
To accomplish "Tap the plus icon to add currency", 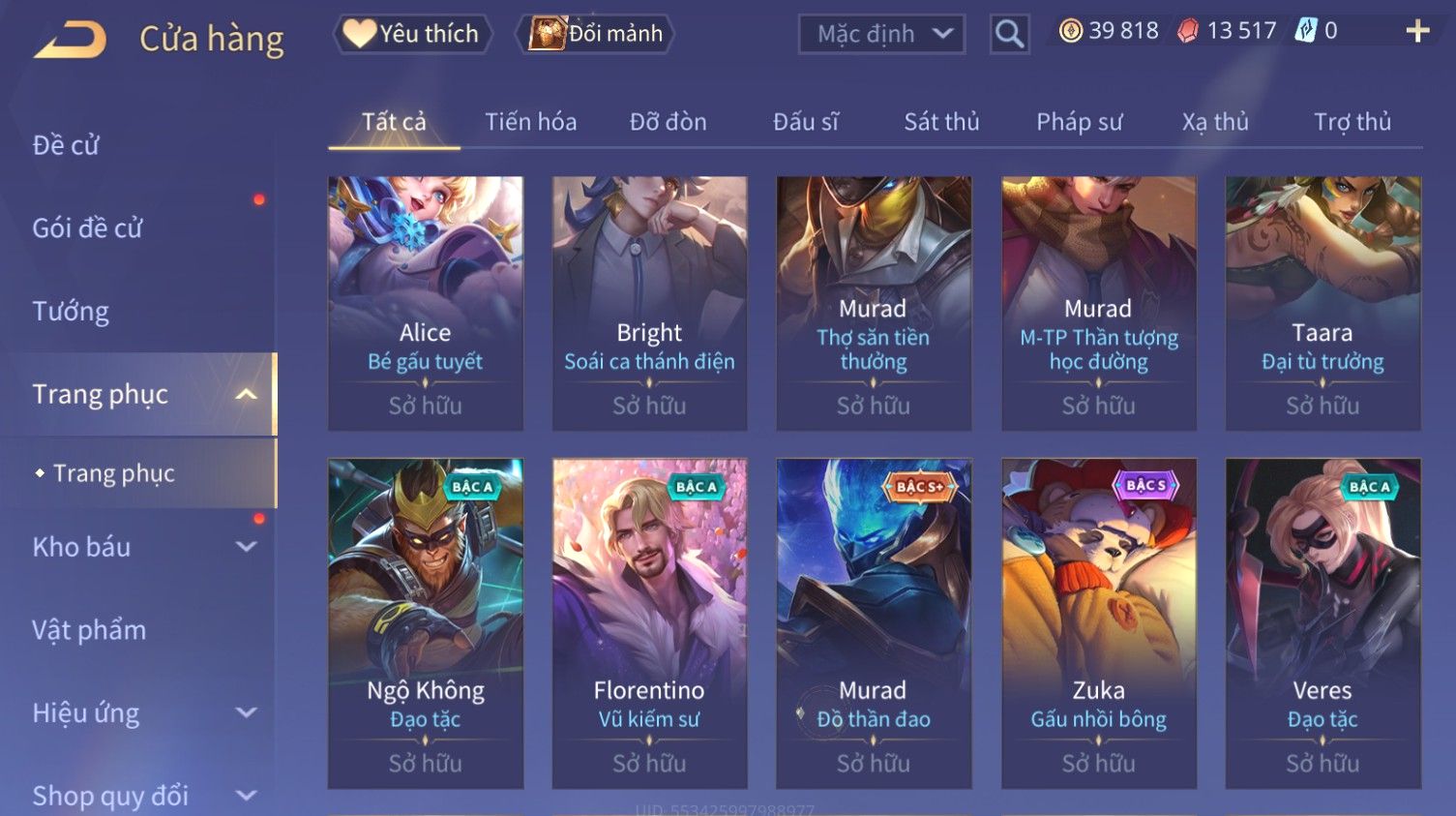I will 1417,32.
